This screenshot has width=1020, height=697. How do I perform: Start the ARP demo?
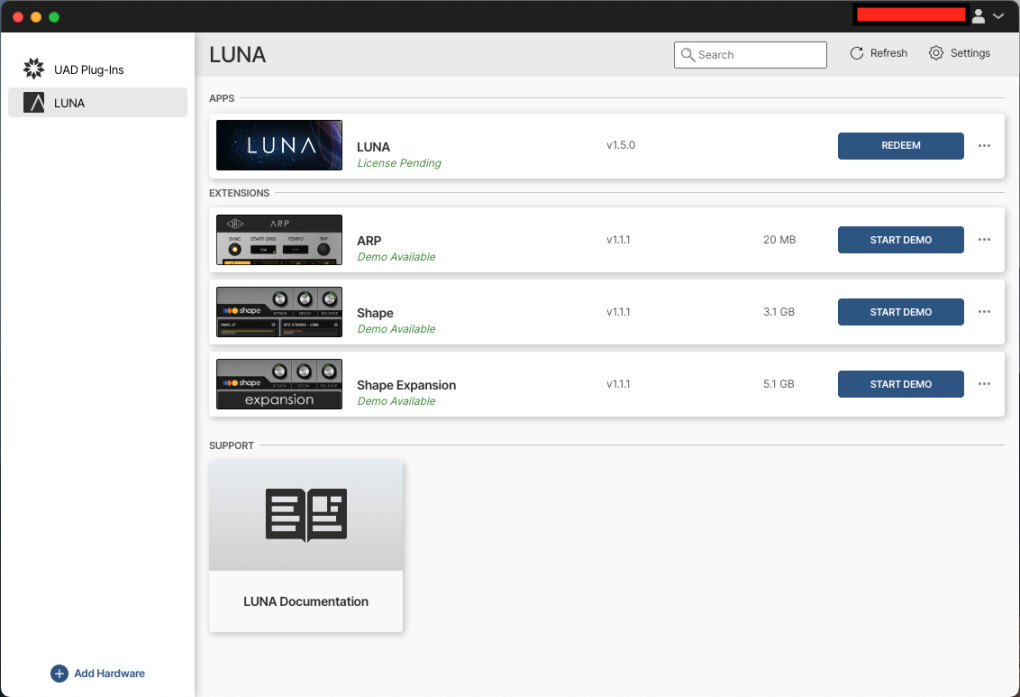[900, 240]
